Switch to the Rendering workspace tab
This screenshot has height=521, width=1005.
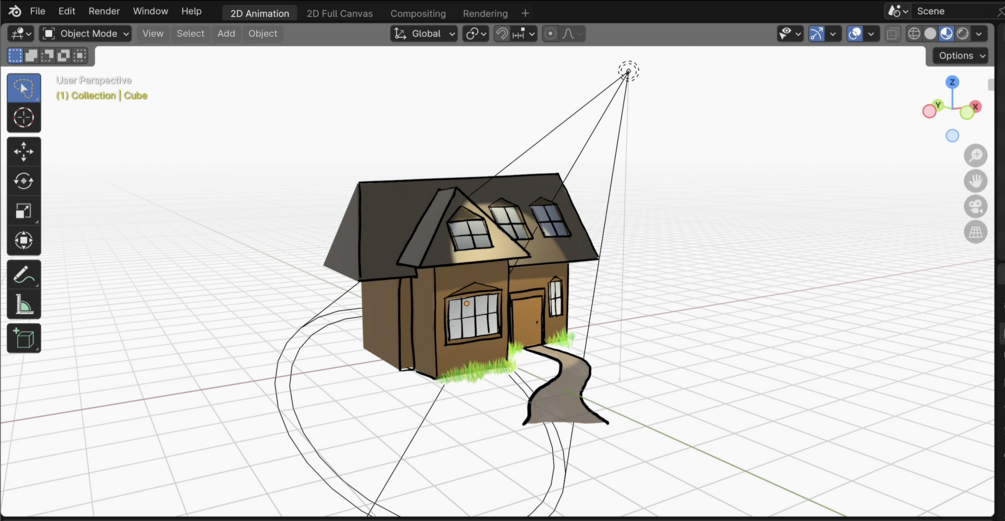pyautogui.click(x=485, y=13)
